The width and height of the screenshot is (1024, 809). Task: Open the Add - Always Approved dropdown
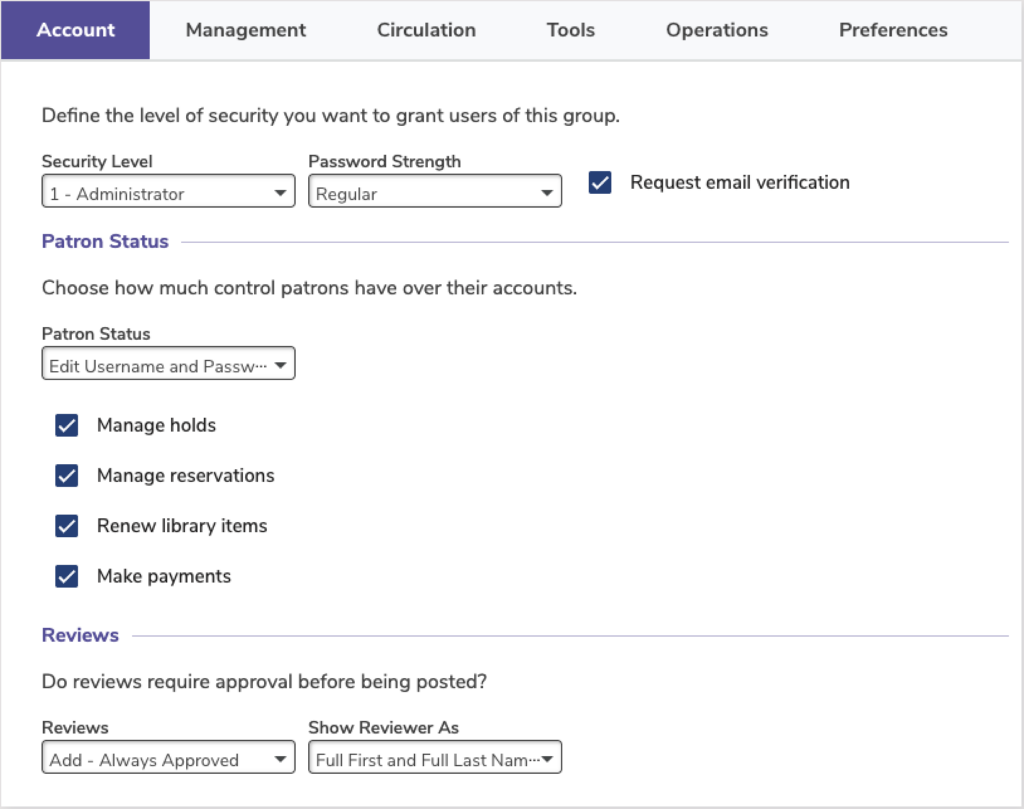(281, 760)
